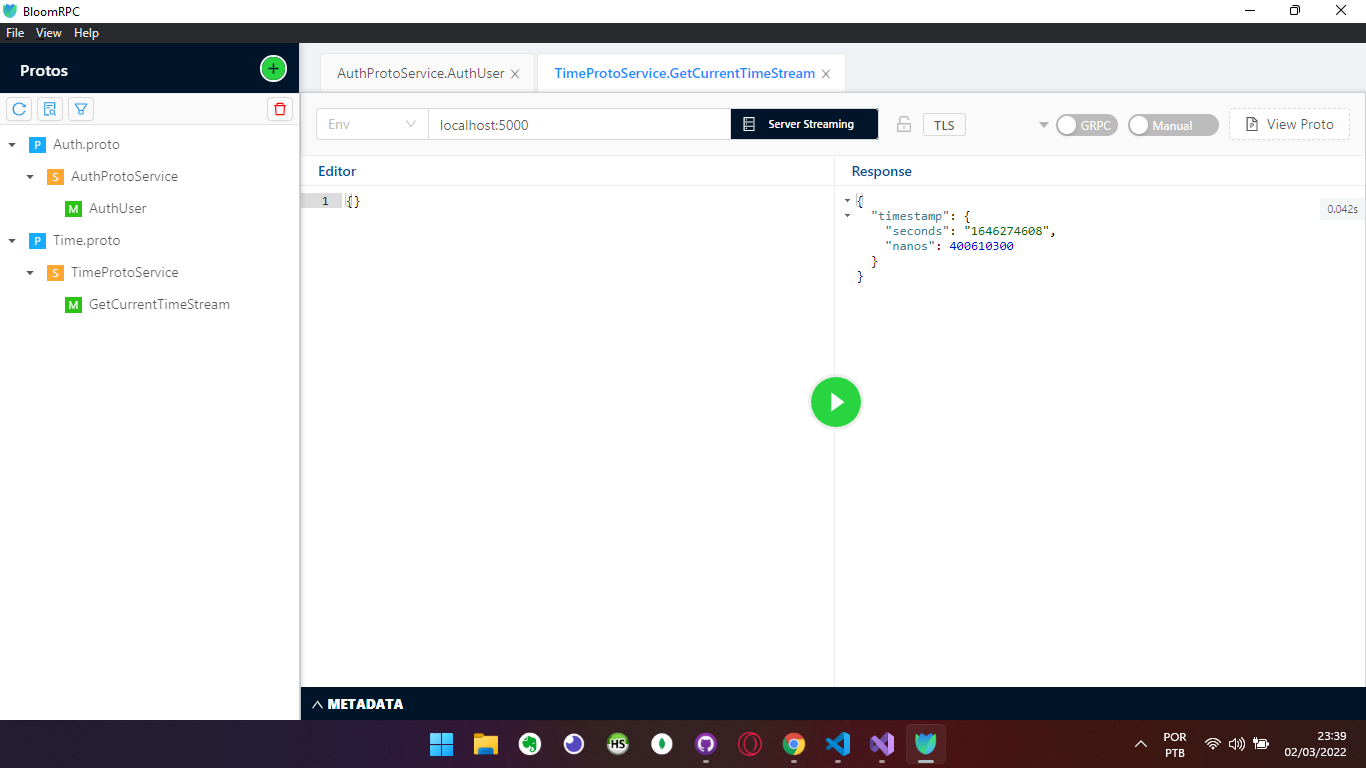The width and height of the screenshot is (1366, 768).
Task: Fold the timestamp object in Response
Action: pyautogui.click(x=848, y=216)
